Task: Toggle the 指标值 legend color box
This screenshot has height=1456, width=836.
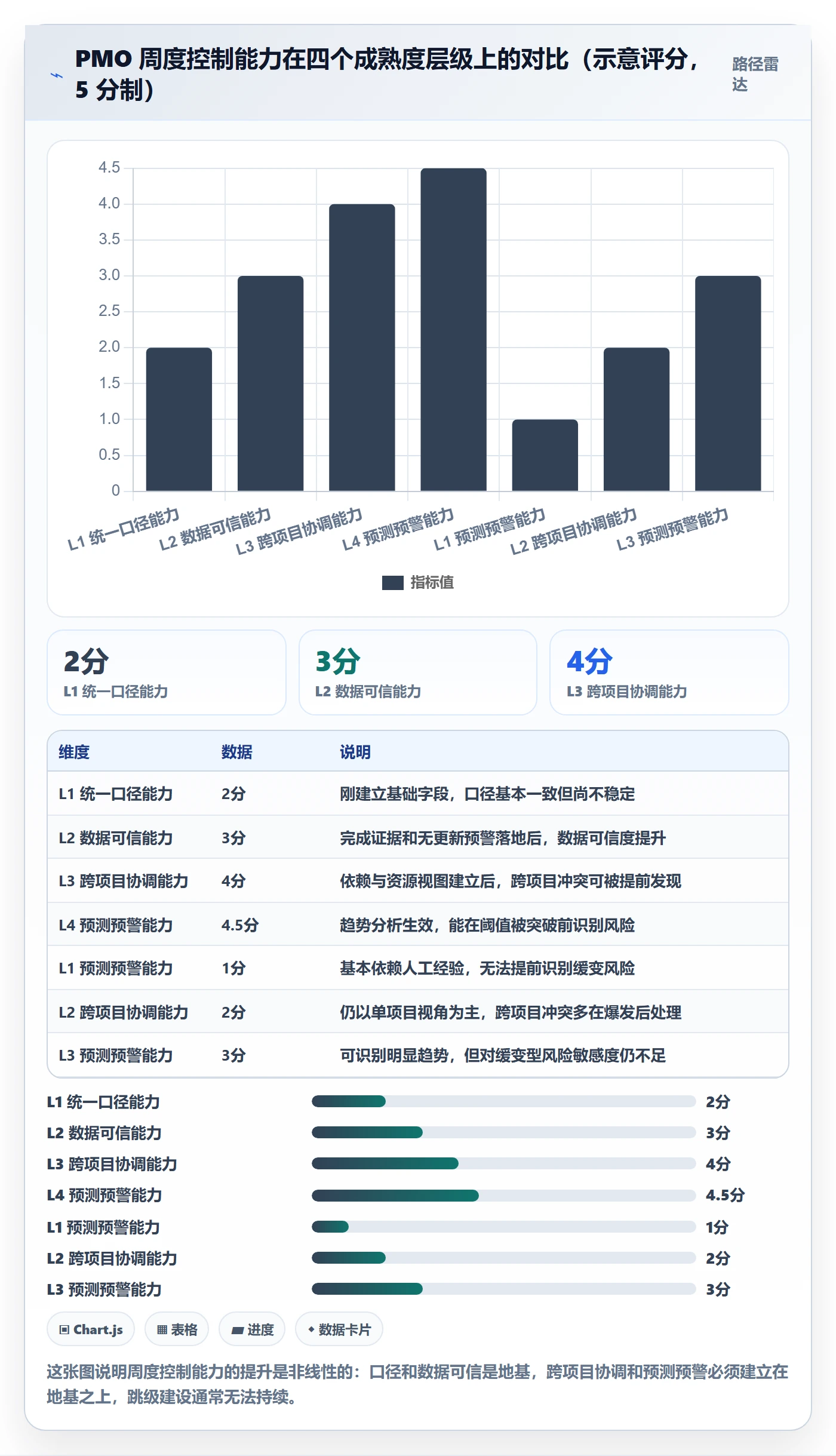Action: (x=392, y=583)
